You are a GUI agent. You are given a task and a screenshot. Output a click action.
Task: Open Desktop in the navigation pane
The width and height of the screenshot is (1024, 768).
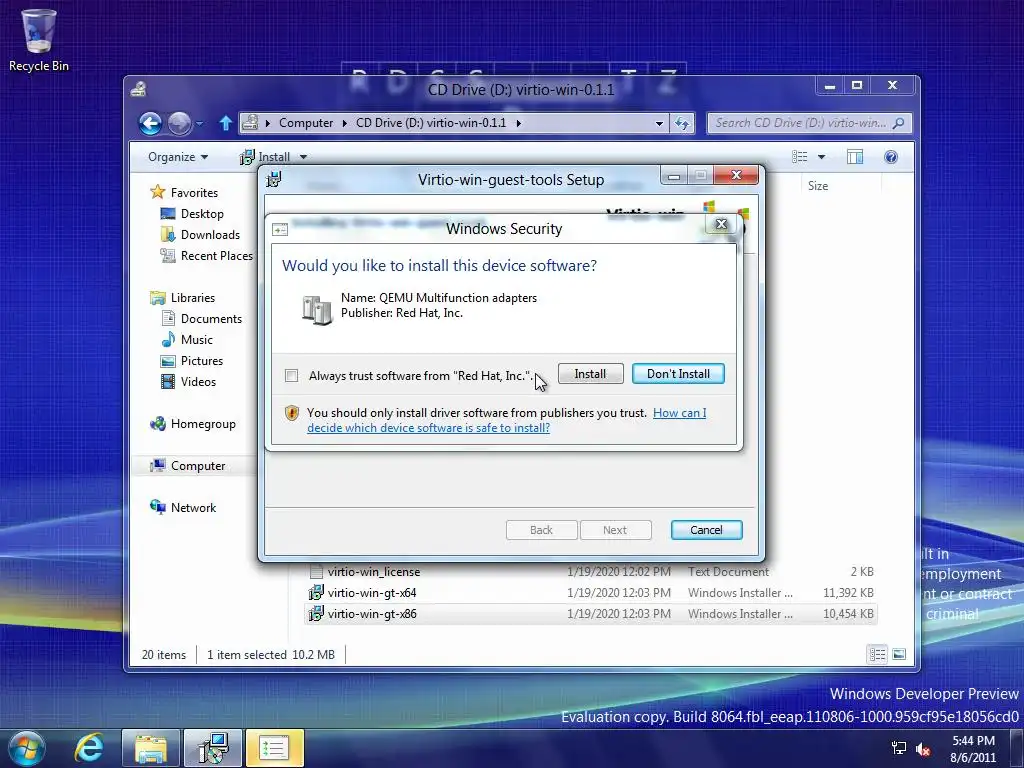pos(202,214)
